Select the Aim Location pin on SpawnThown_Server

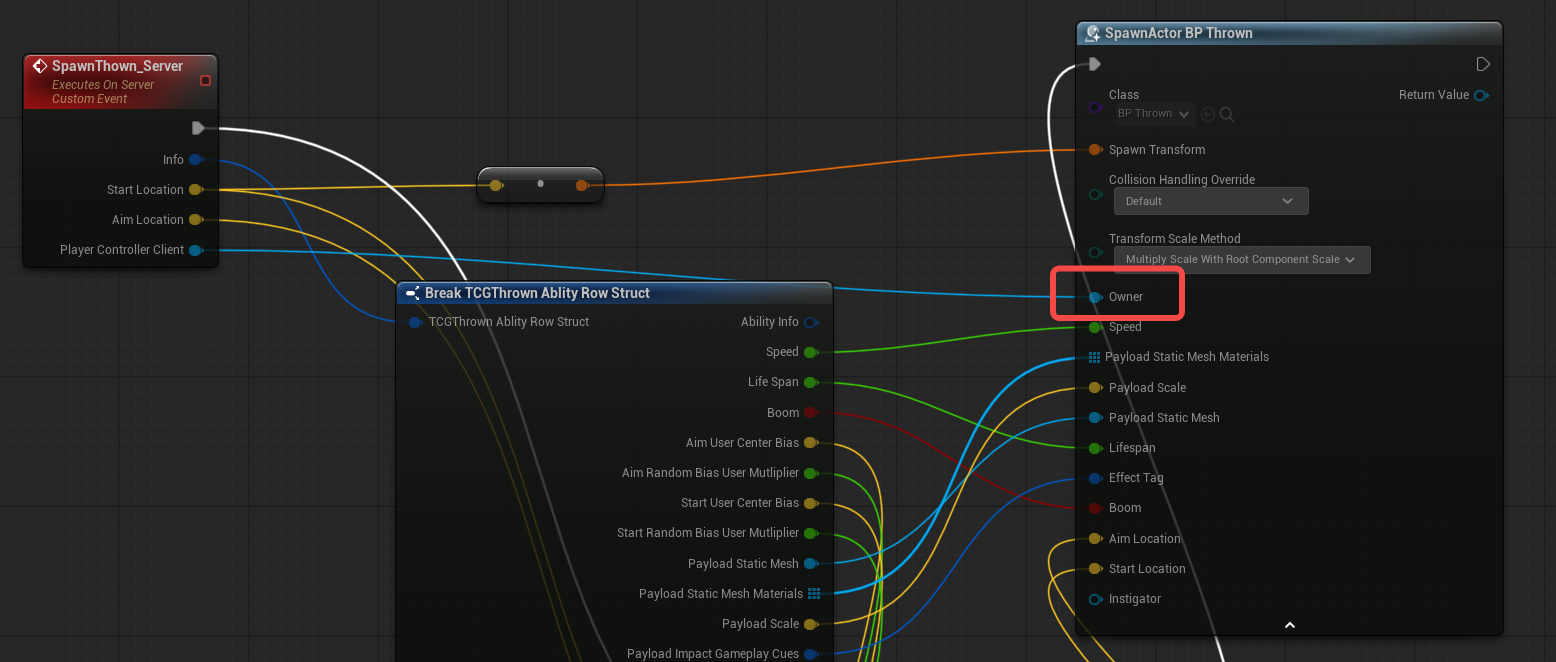coord(196,220)
